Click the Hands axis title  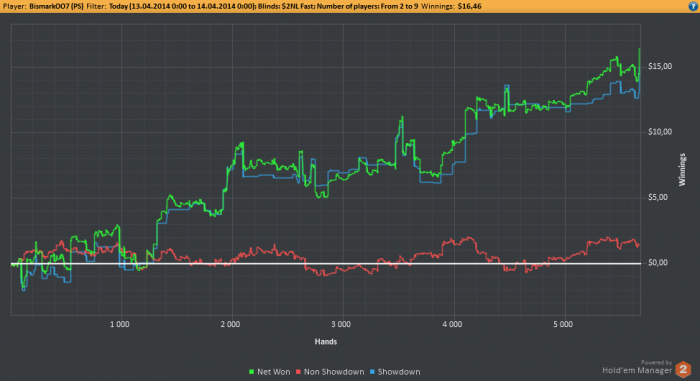pos(326,342)
